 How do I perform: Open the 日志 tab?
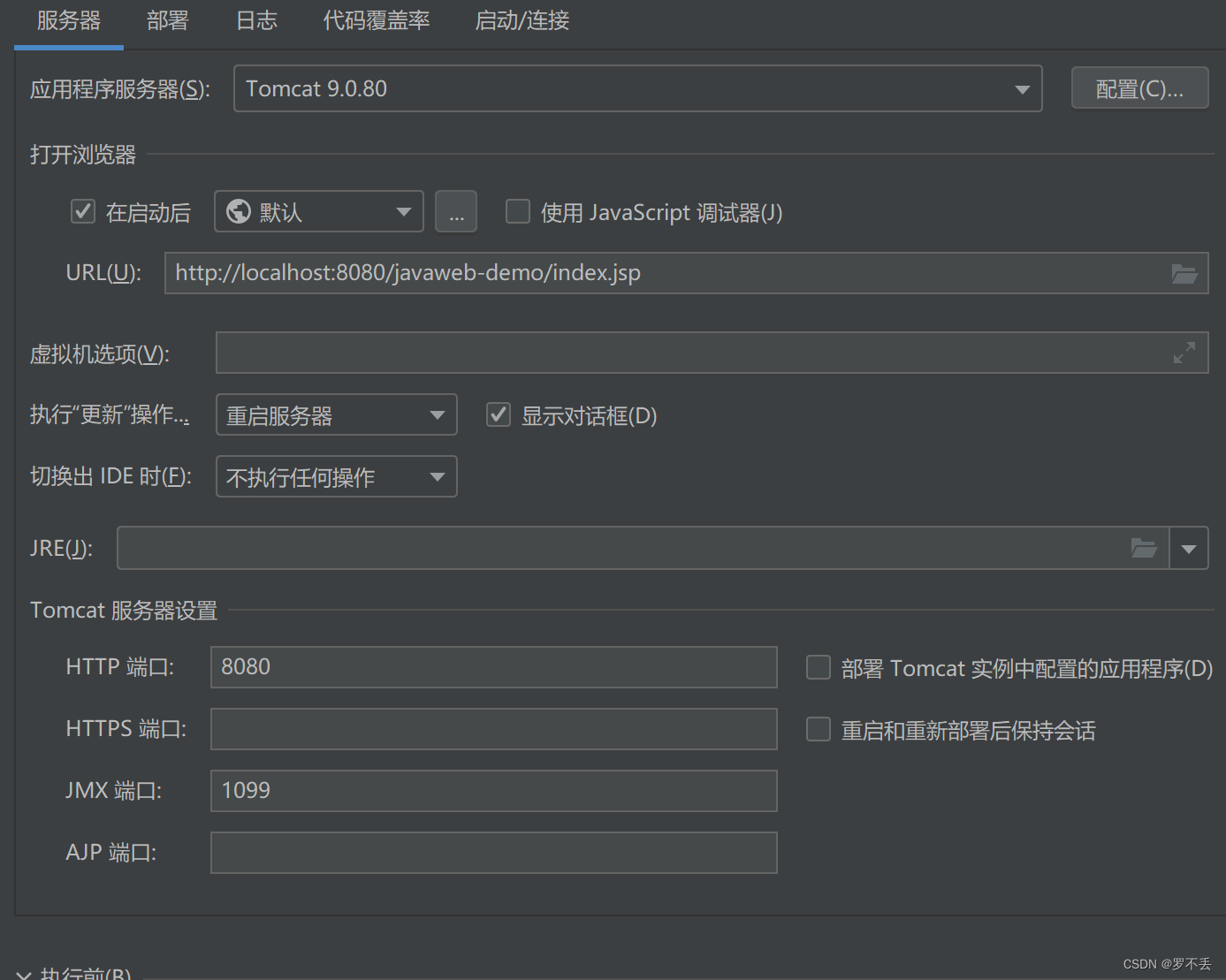click(256, 20)
